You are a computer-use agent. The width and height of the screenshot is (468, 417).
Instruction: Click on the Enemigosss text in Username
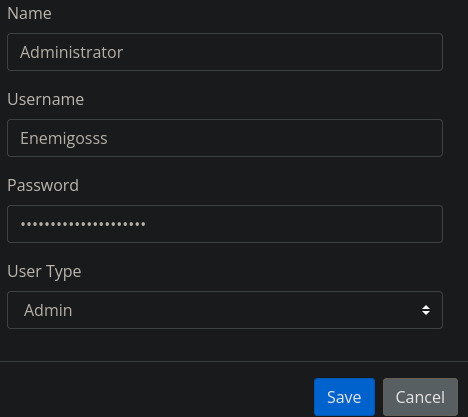tap(64, 139)
